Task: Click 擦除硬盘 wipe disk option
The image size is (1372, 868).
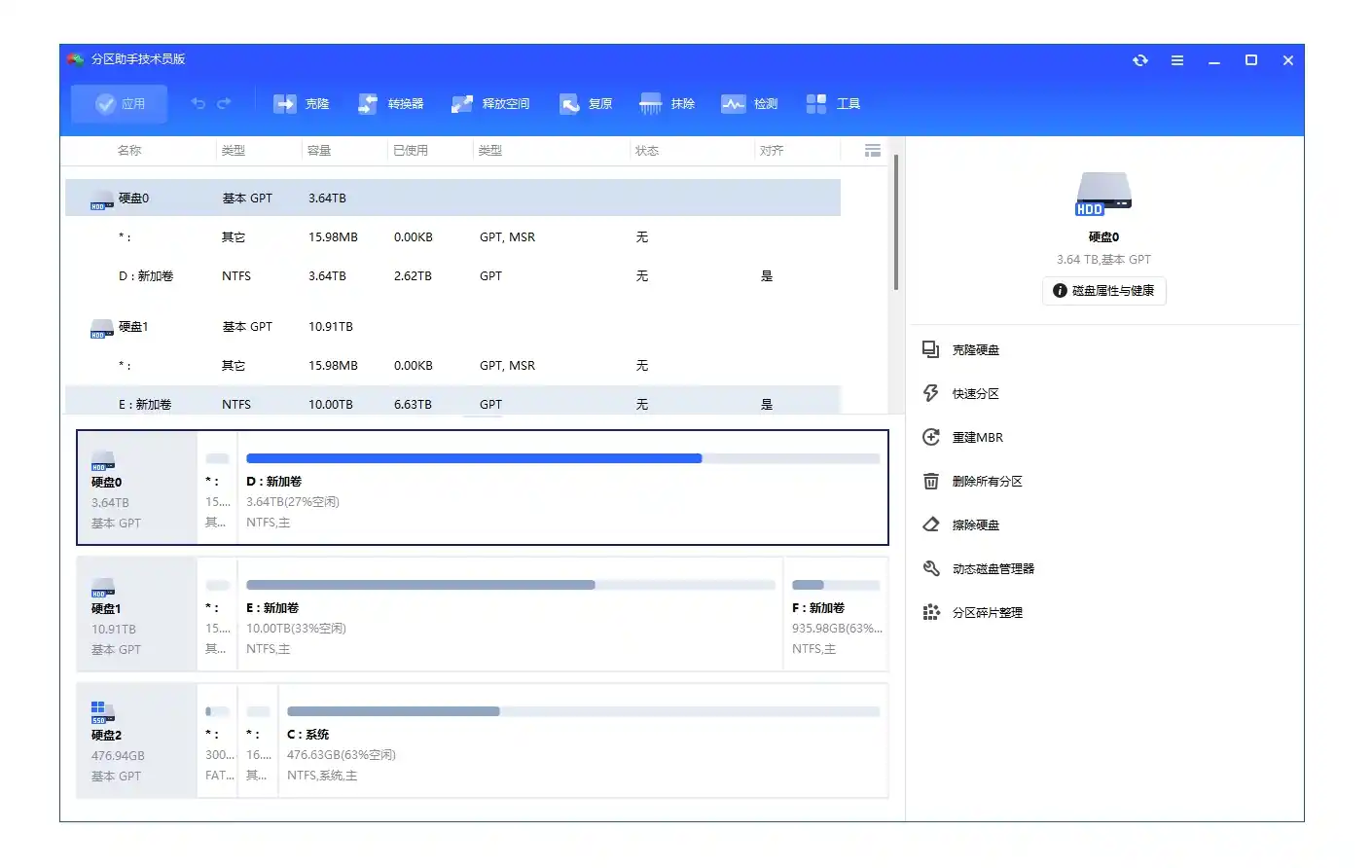Action: coord(961,525)
